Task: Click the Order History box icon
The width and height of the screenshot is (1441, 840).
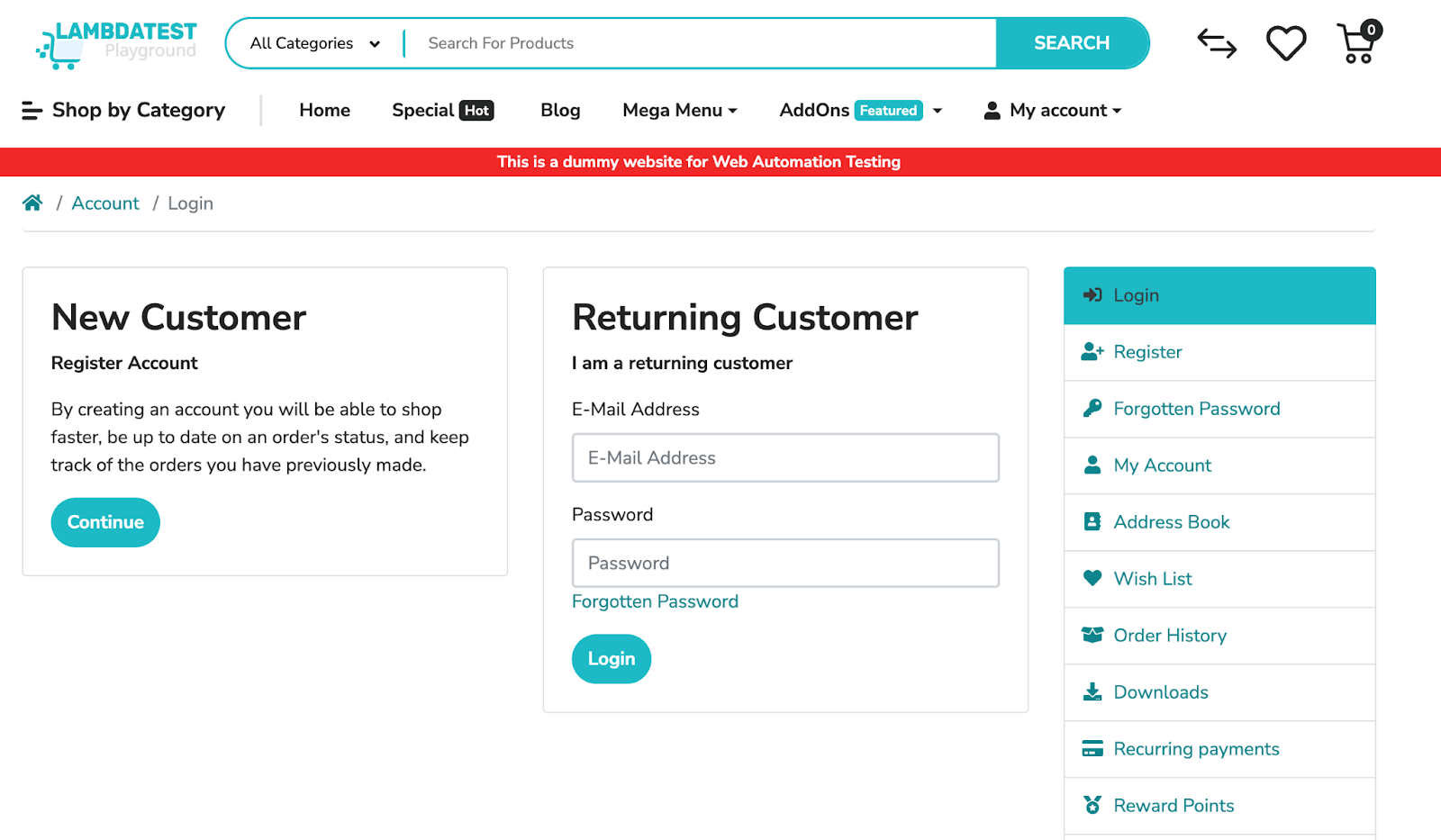Action: tap(1092, 635)
